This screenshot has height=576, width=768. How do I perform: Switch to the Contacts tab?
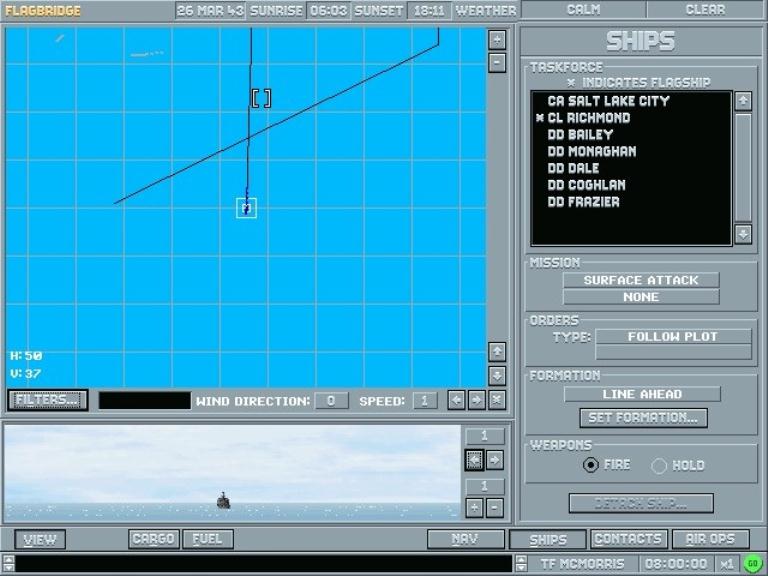[628, 539]
